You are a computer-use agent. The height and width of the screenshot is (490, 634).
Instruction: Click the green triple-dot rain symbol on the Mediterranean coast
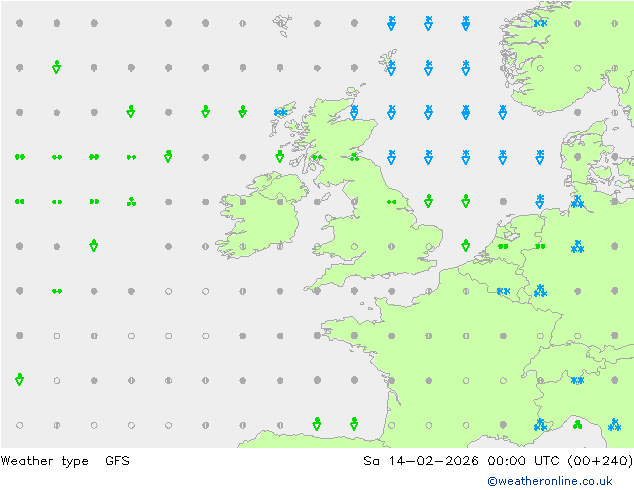click(577, 424)
